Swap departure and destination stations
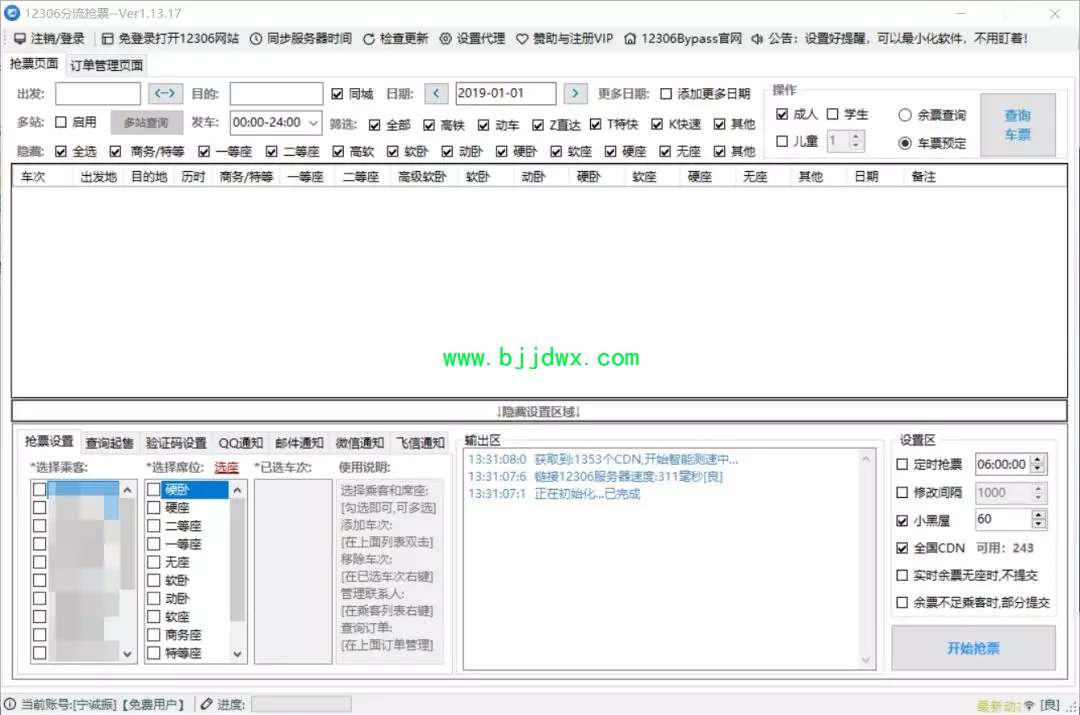 (x=165, y=93)
